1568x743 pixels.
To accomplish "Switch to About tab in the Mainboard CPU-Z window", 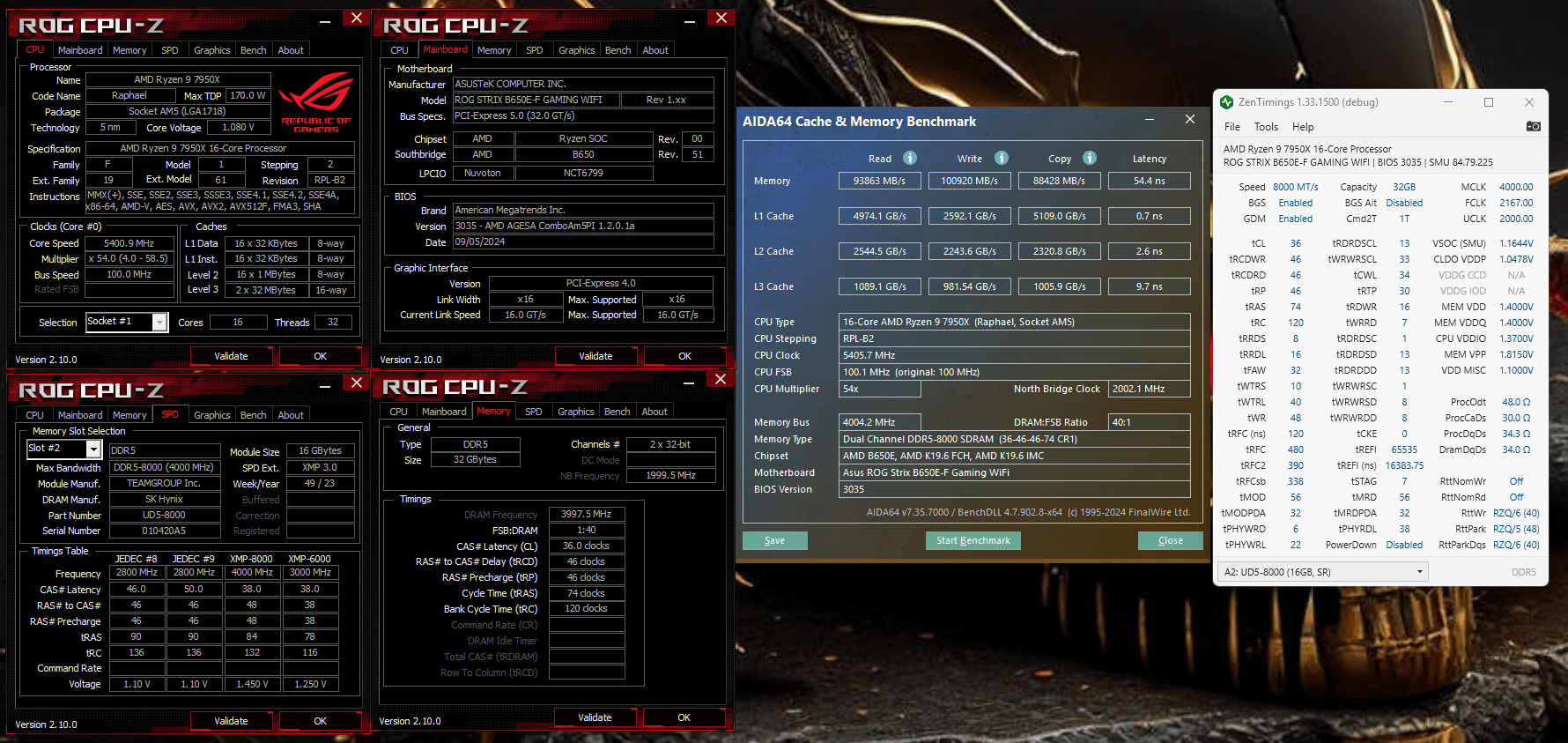I will 655,50.
